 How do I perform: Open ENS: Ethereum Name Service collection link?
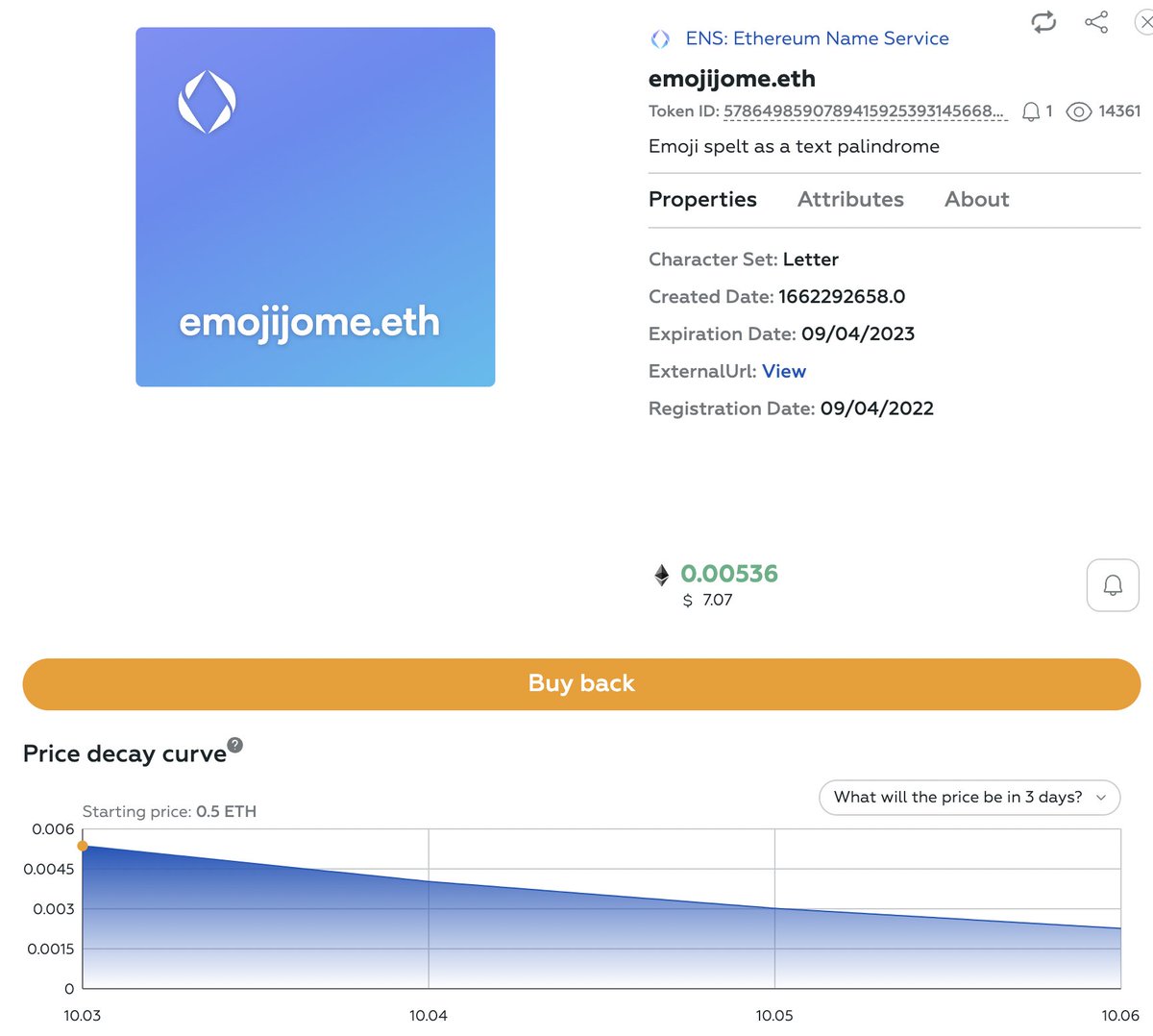coord(817,38)
